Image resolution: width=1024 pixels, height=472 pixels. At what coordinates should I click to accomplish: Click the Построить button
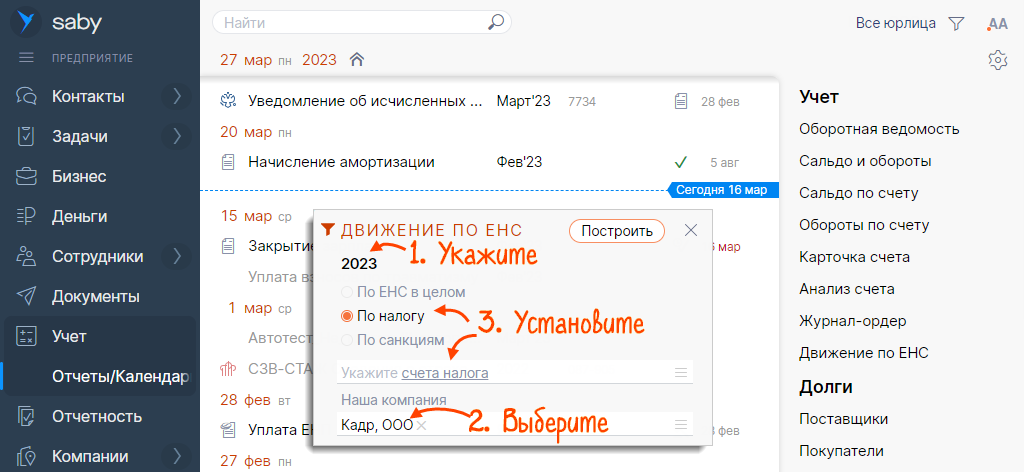click(616, 230)
